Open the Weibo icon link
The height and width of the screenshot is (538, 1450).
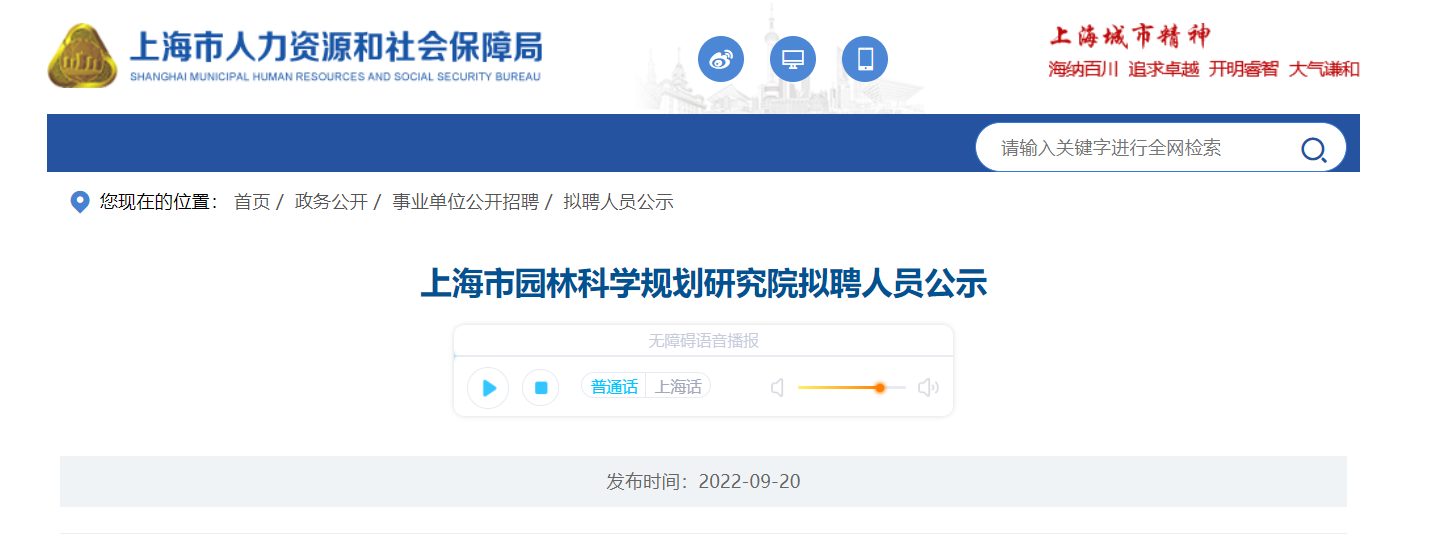coord(720,59)
